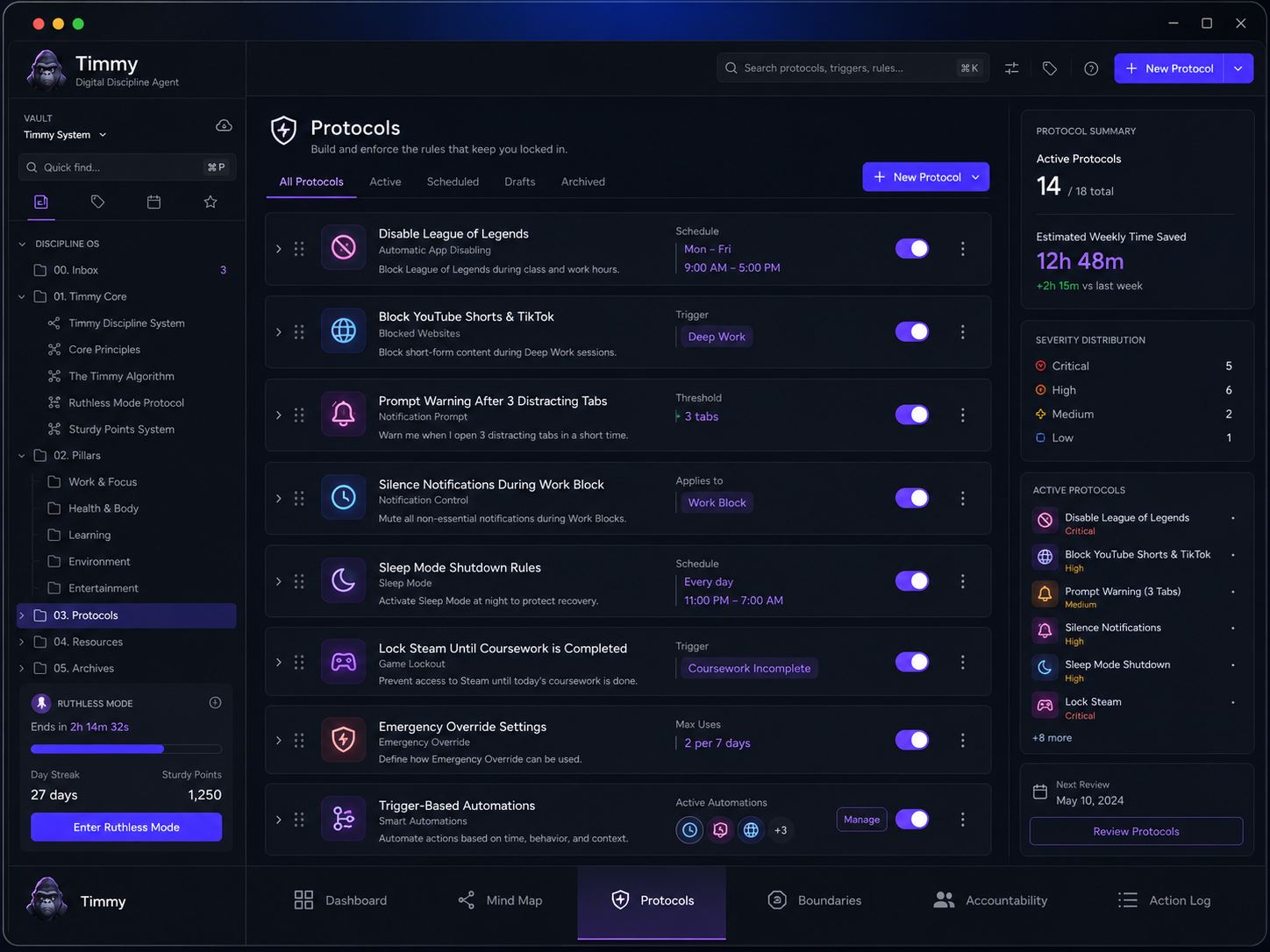This screenshot has height=952, width=1270.
Task: Click New Protocol button below Protocols heading
Action: tap(926, 177)
